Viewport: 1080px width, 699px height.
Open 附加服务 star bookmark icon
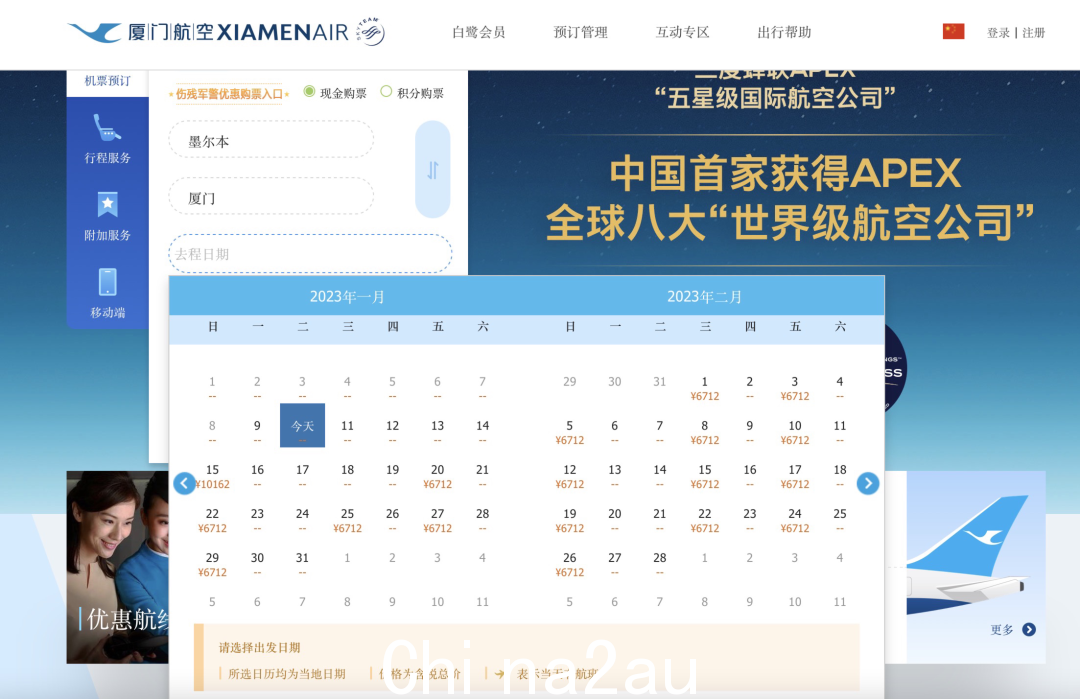(107, 205)
